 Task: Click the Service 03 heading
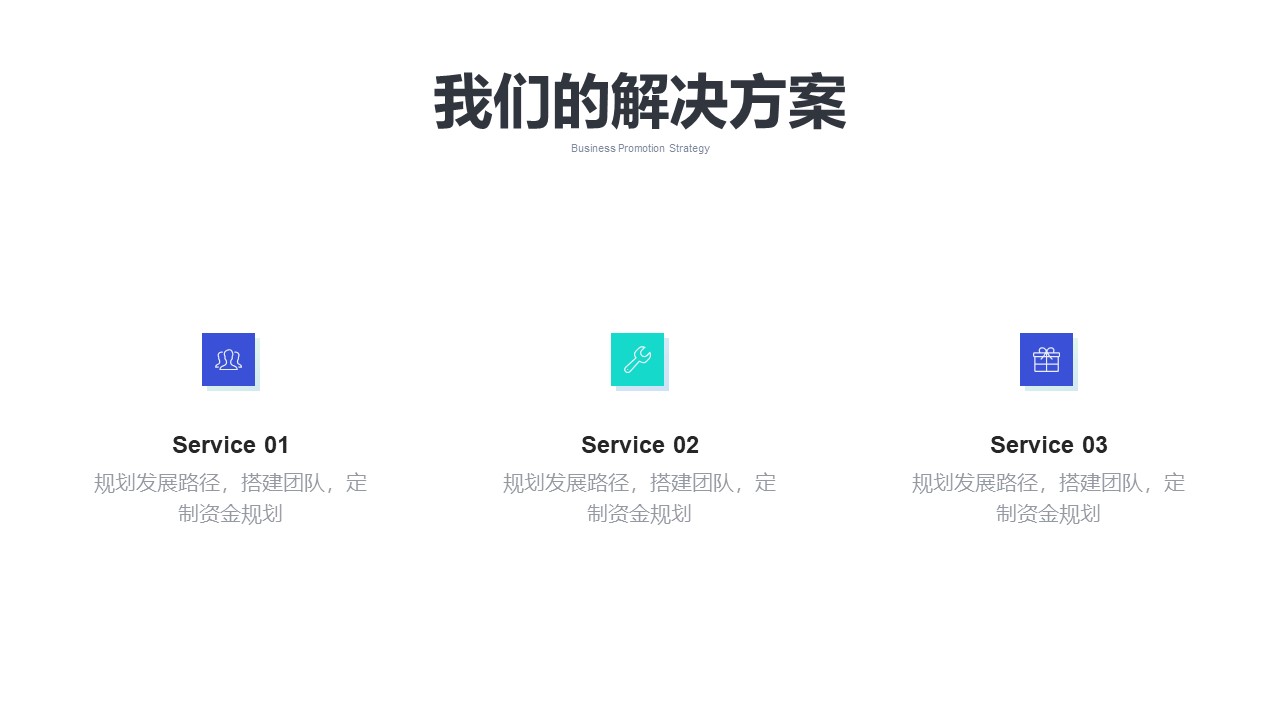tap(1049, 445)
